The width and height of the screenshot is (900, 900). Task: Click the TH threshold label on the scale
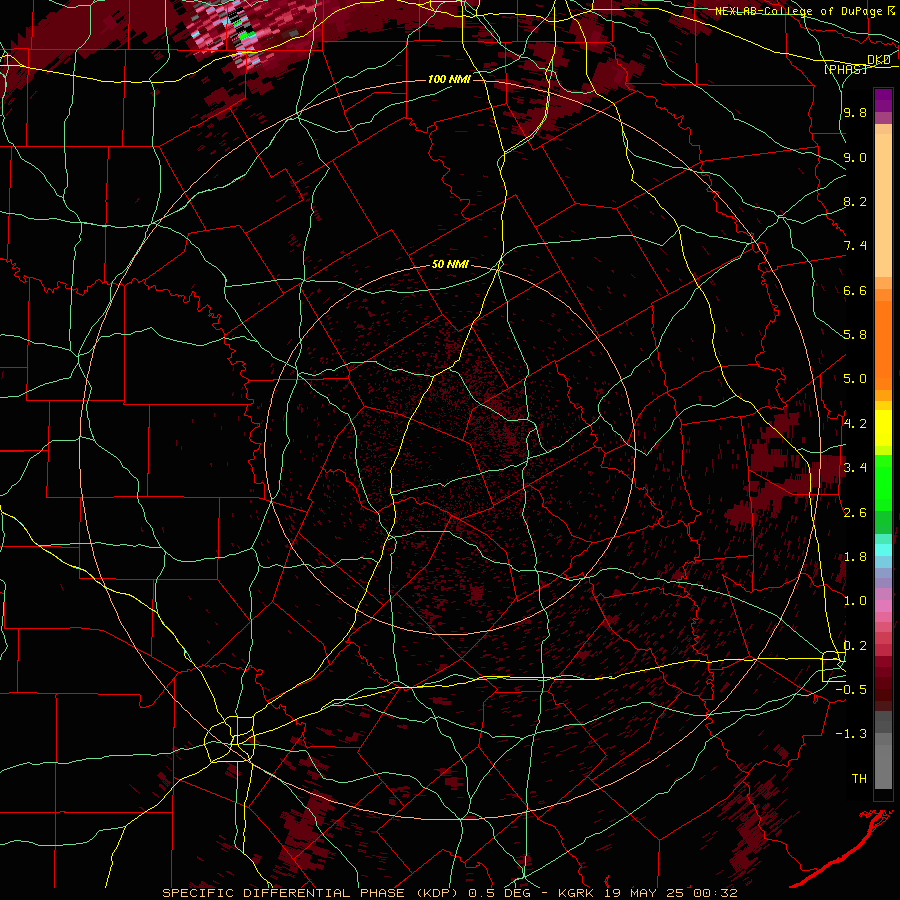859,778
